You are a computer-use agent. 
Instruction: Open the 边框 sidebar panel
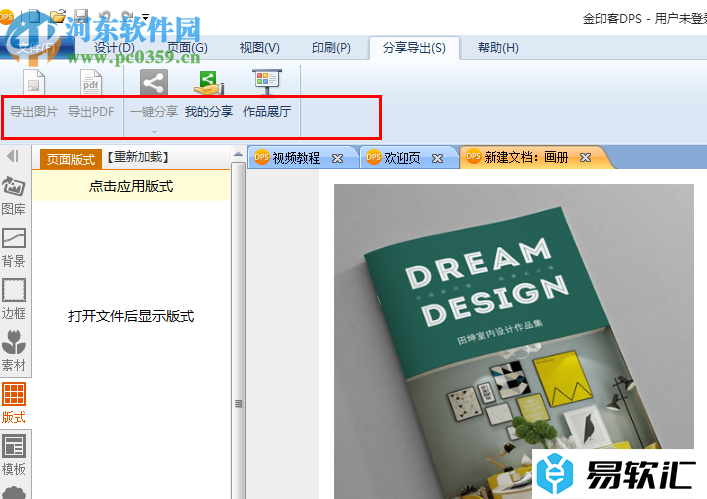point(14,299)
